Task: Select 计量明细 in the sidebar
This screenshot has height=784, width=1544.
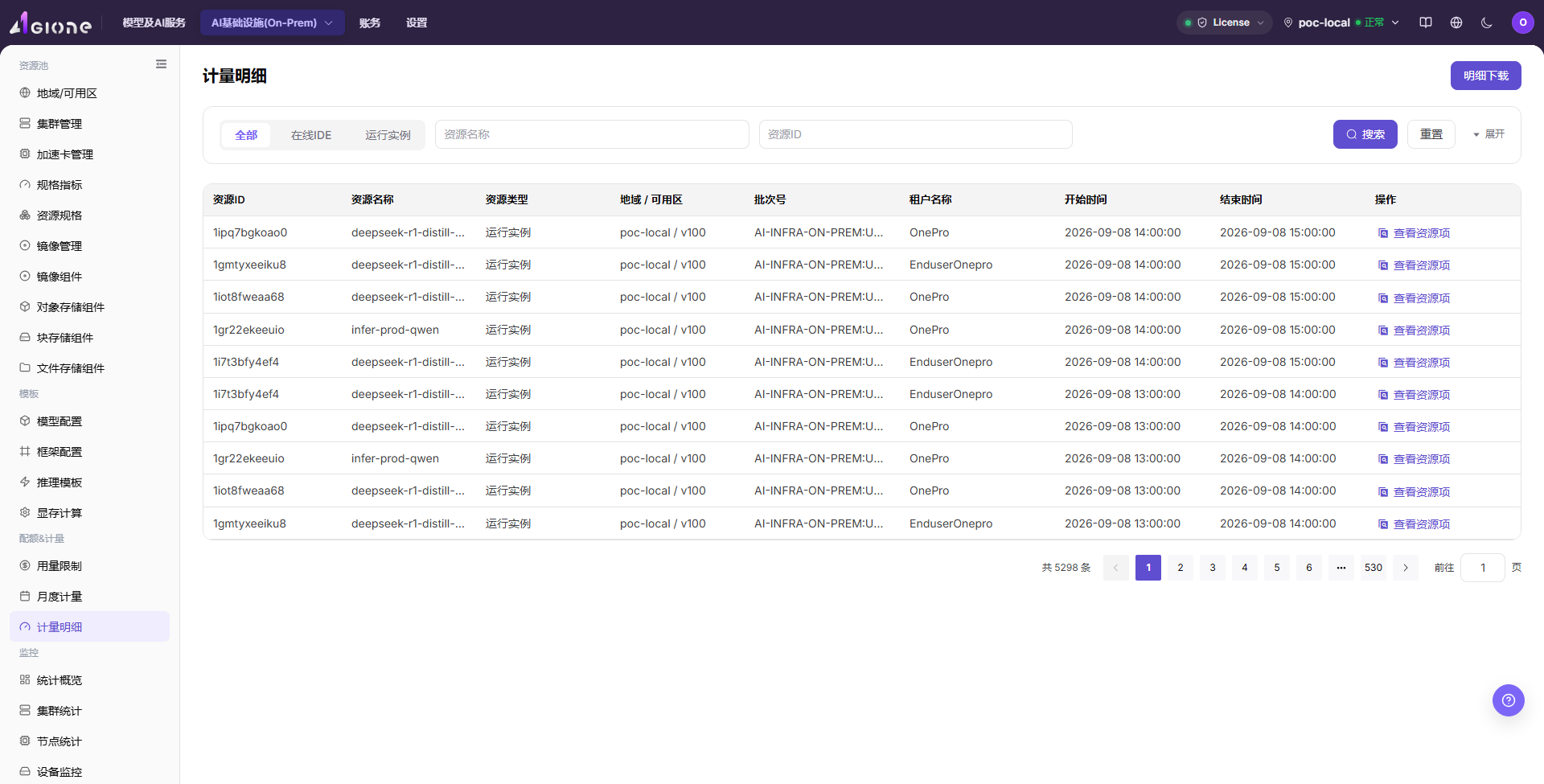Action: tap(89, 627)
